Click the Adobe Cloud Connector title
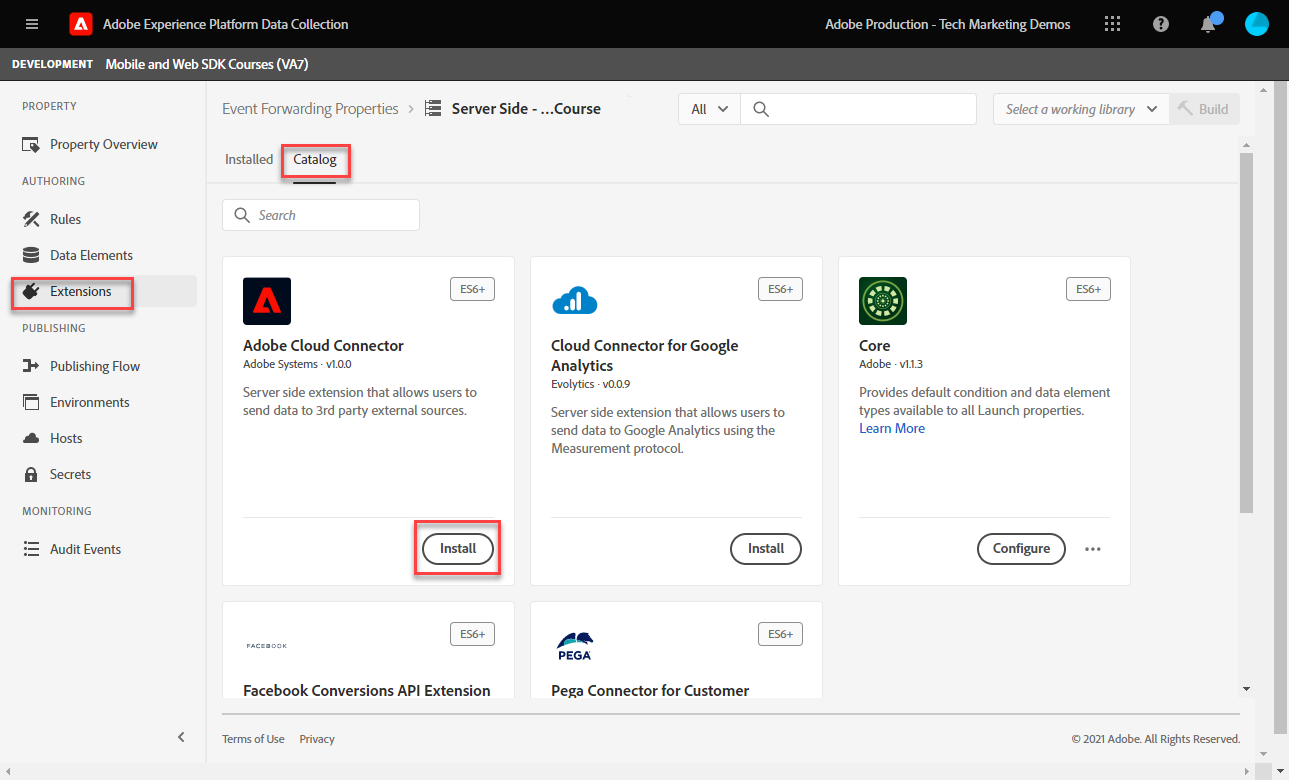The image size is (1289, 780). [323, 346]
